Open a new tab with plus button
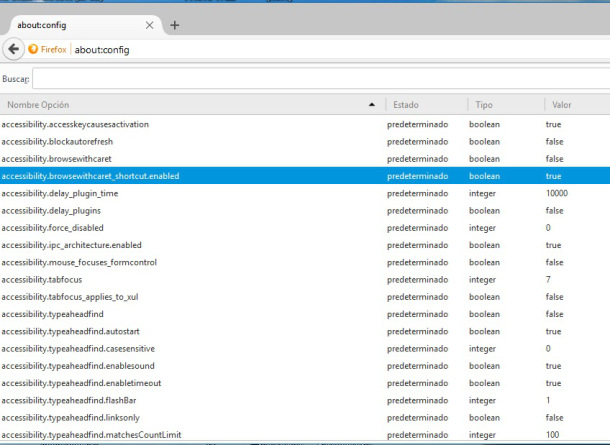Screen dimensions: 610x445 coord(174,25)
